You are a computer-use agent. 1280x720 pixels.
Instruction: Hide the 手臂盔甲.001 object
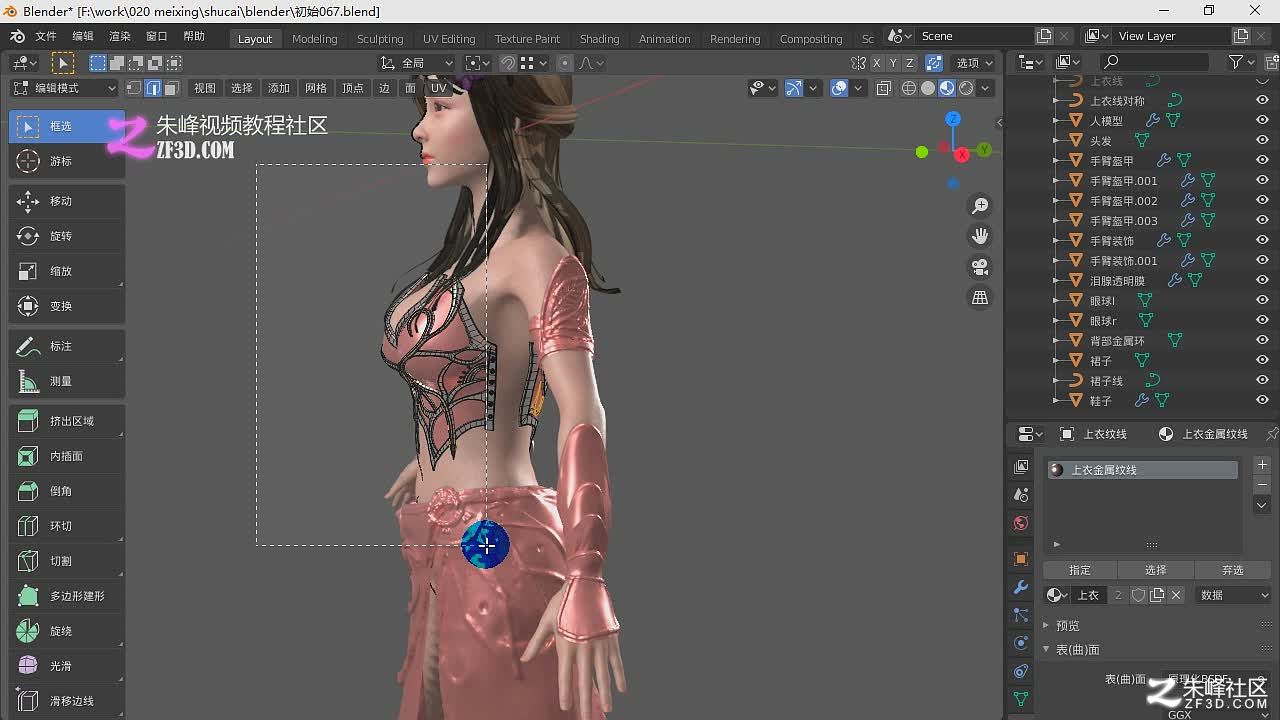tap(1262, 180)
